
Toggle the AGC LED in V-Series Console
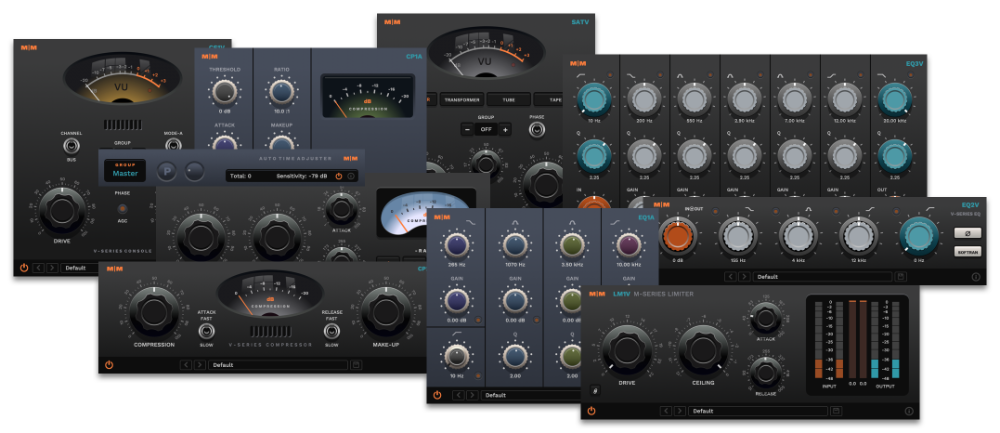coord(122,209)
